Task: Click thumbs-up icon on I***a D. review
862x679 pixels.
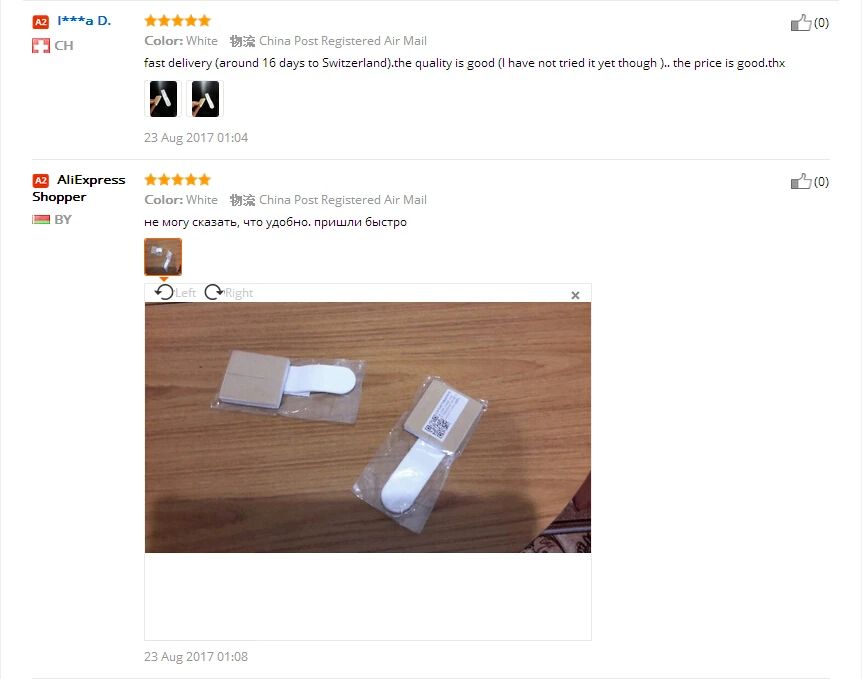Action: pyautogui.click(x=800, y=23)
